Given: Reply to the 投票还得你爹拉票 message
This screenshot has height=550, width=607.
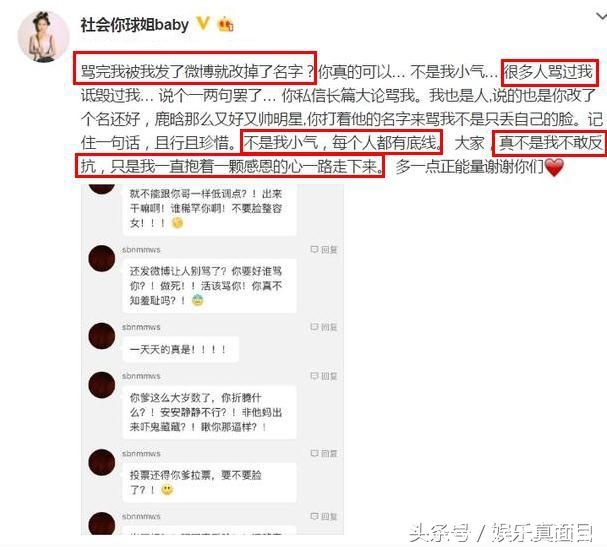Looking at the screenshot, I should coord(324,453).
